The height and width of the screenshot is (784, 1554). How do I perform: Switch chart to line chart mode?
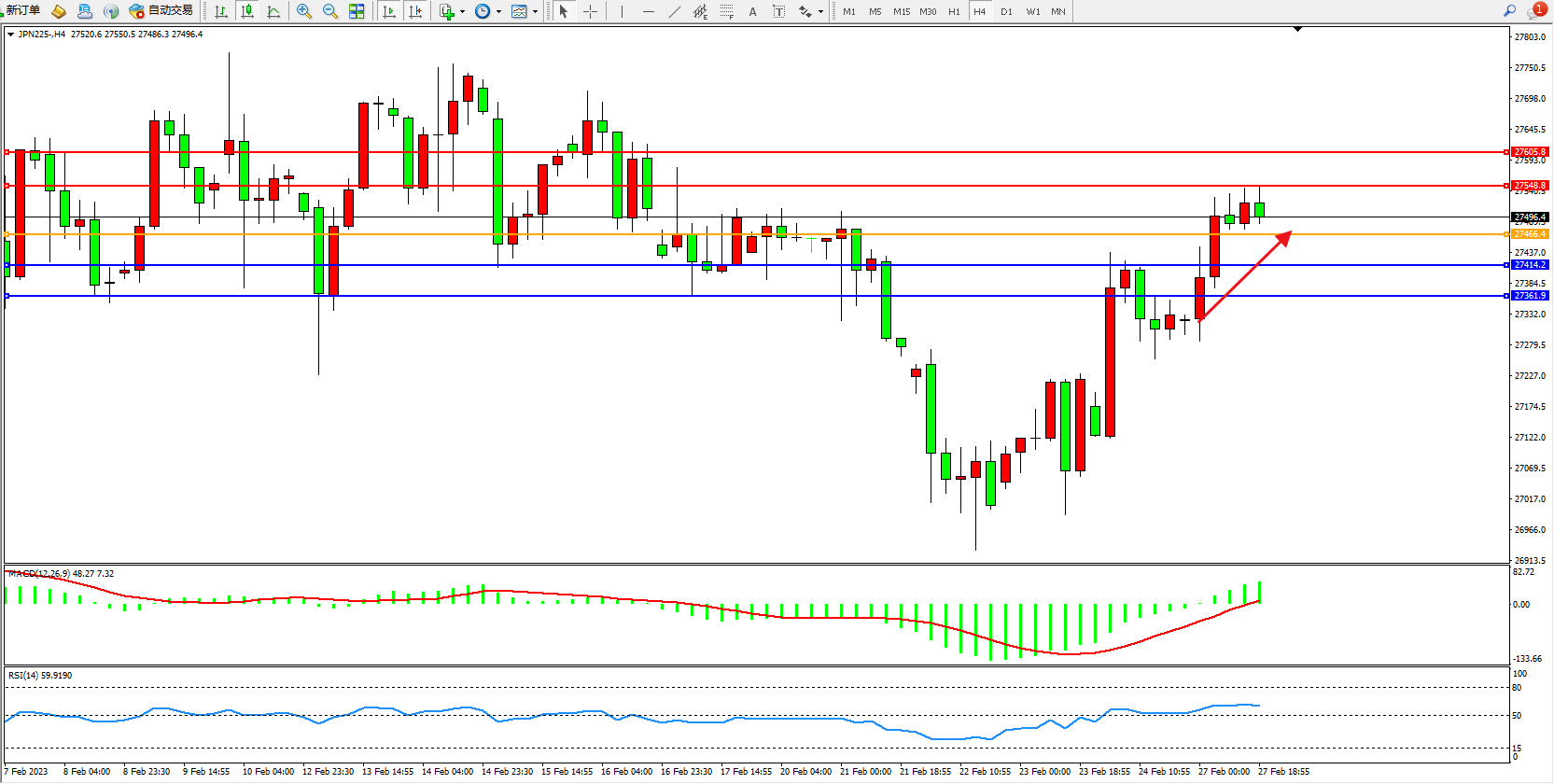click(273, 11)
